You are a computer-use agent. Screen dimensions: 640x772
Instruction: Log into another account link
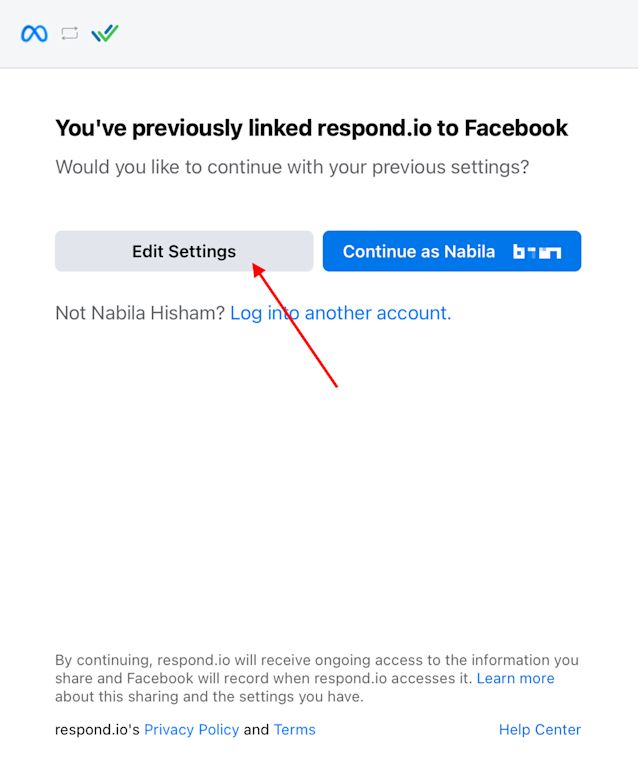341,313
